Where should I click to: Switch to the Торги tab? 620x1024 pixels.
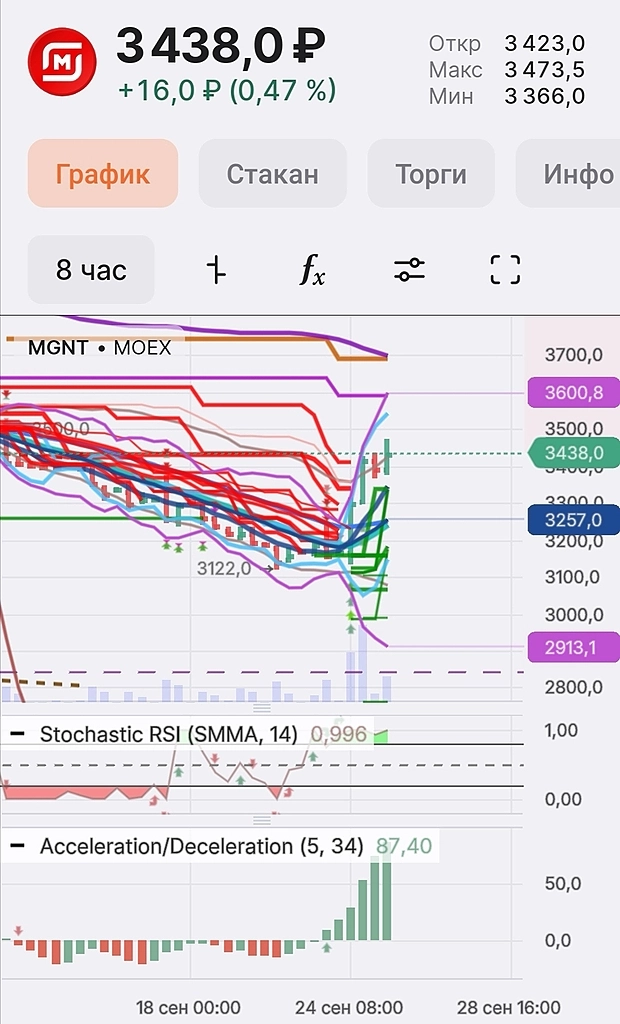point(431,174)
